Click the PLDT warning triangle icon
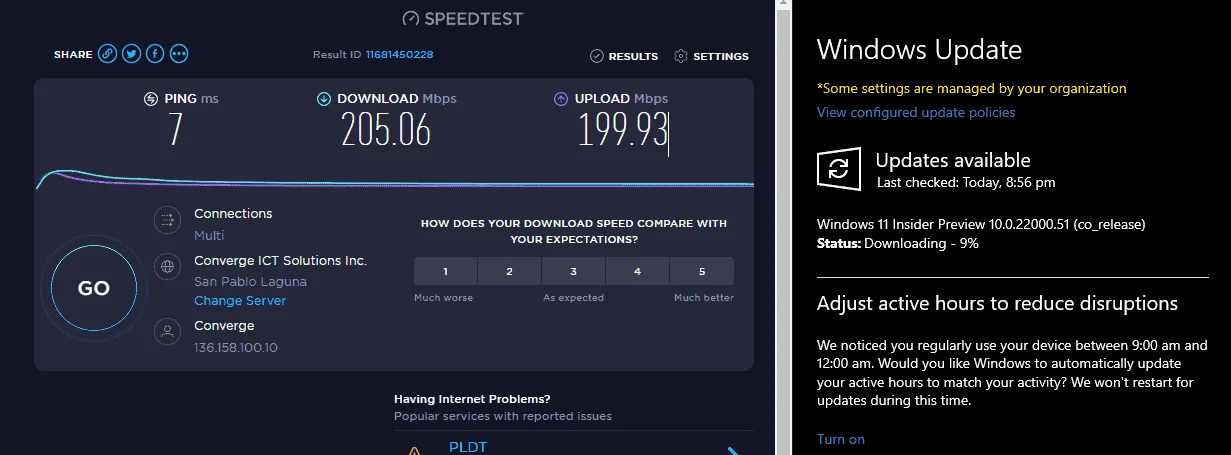Image resolution: width=1231 pixels, height=455 pixels. [x=414, y=450]
